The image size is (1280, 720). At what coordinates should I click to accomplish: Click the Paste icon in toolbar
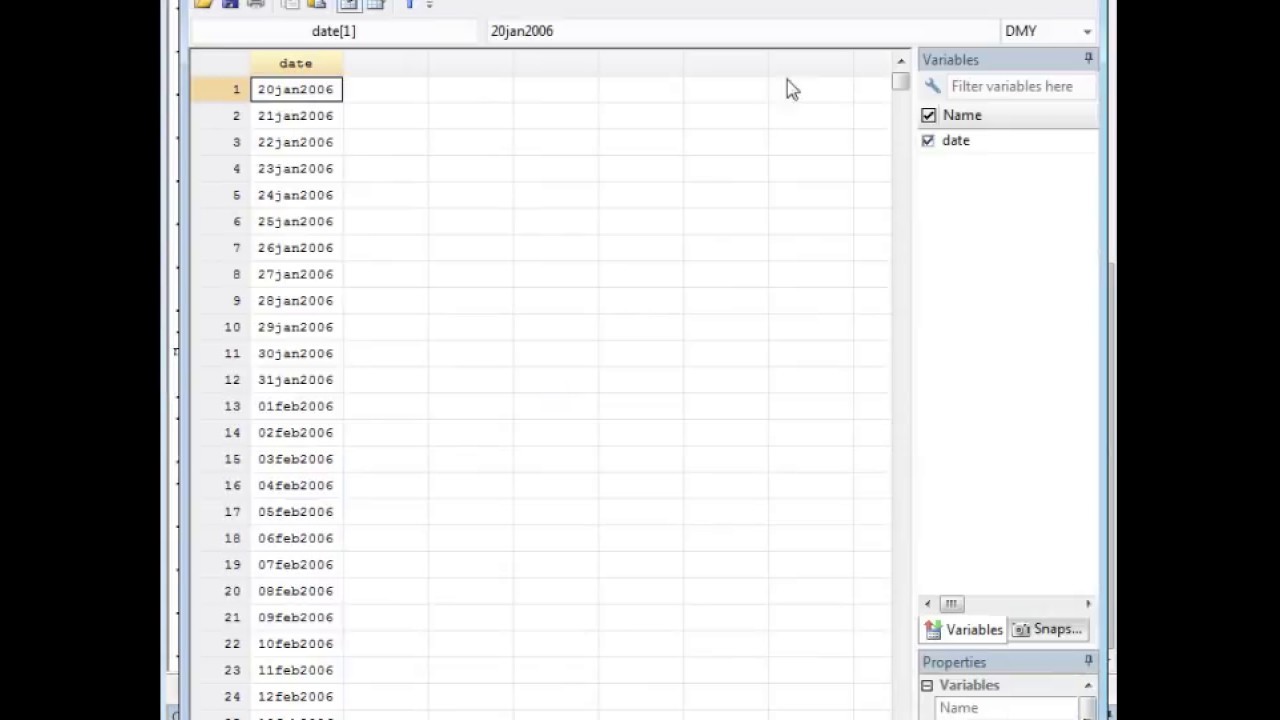(x=317, y=4)
